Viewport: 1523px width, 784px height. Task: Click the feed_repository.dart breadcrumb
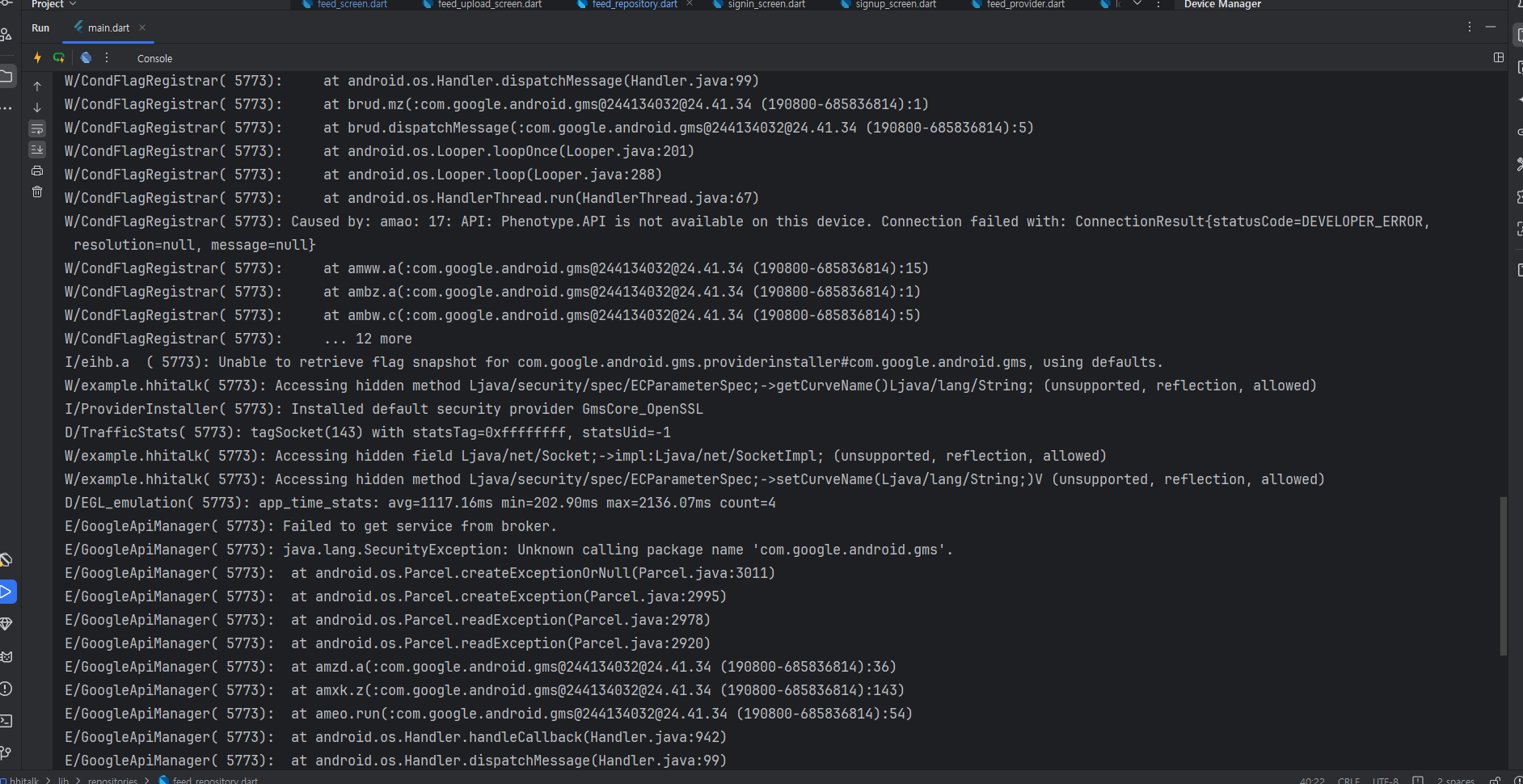[x=208, y=780]
